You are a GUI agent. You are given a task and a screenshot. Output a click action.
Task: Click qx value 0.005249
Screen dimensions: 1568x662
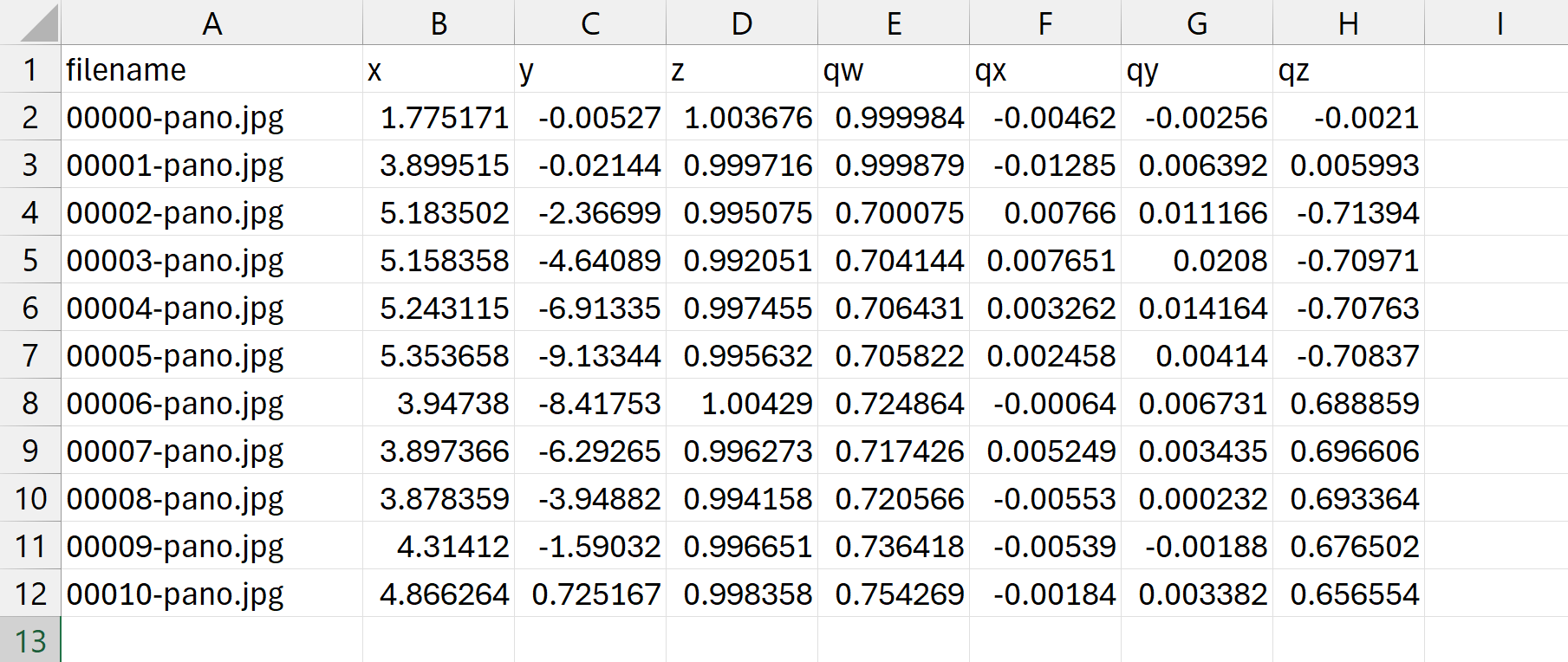point(1045,450)
